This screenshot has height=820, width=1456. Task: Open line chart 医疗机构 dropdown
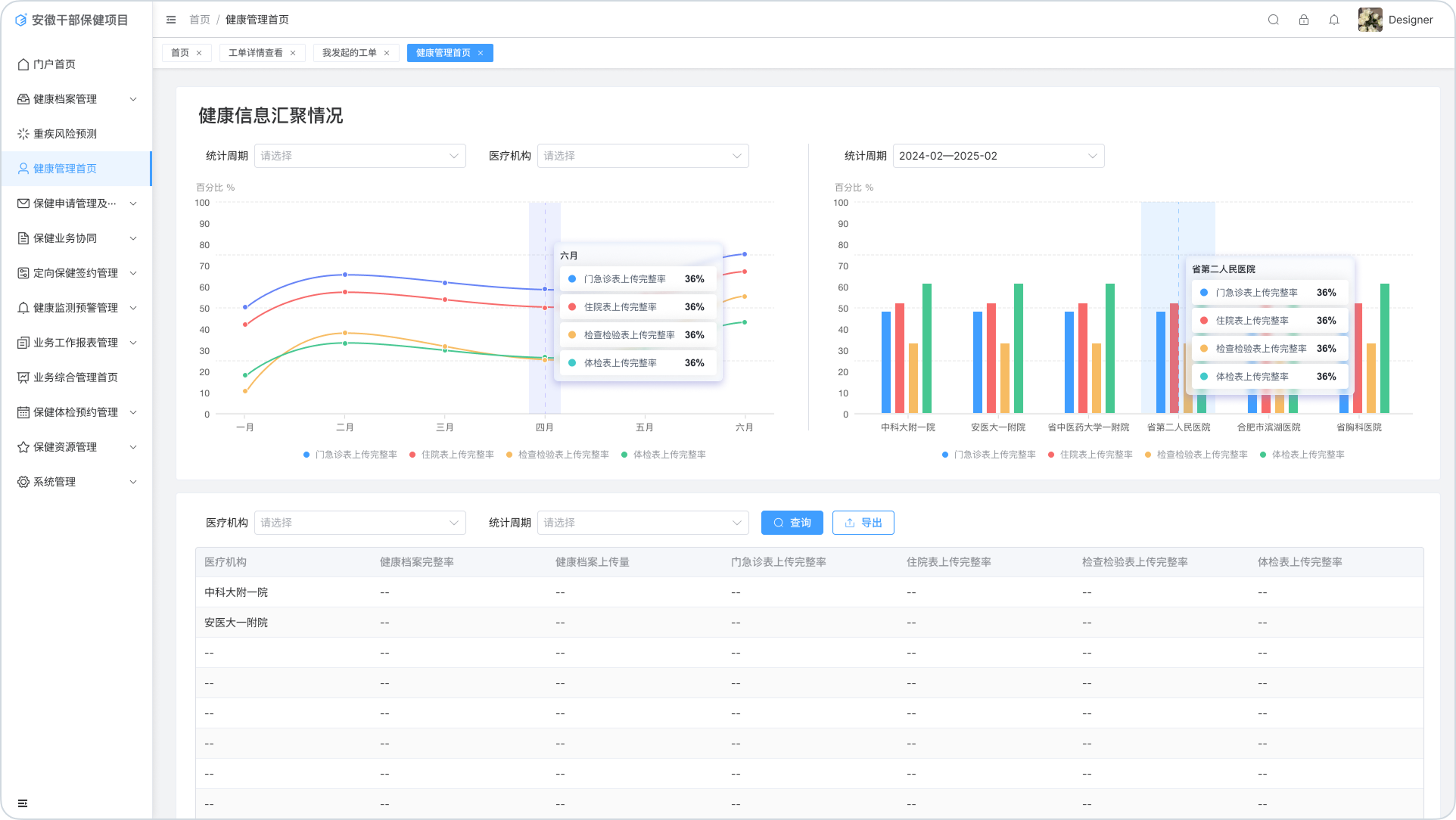(643, 156)
